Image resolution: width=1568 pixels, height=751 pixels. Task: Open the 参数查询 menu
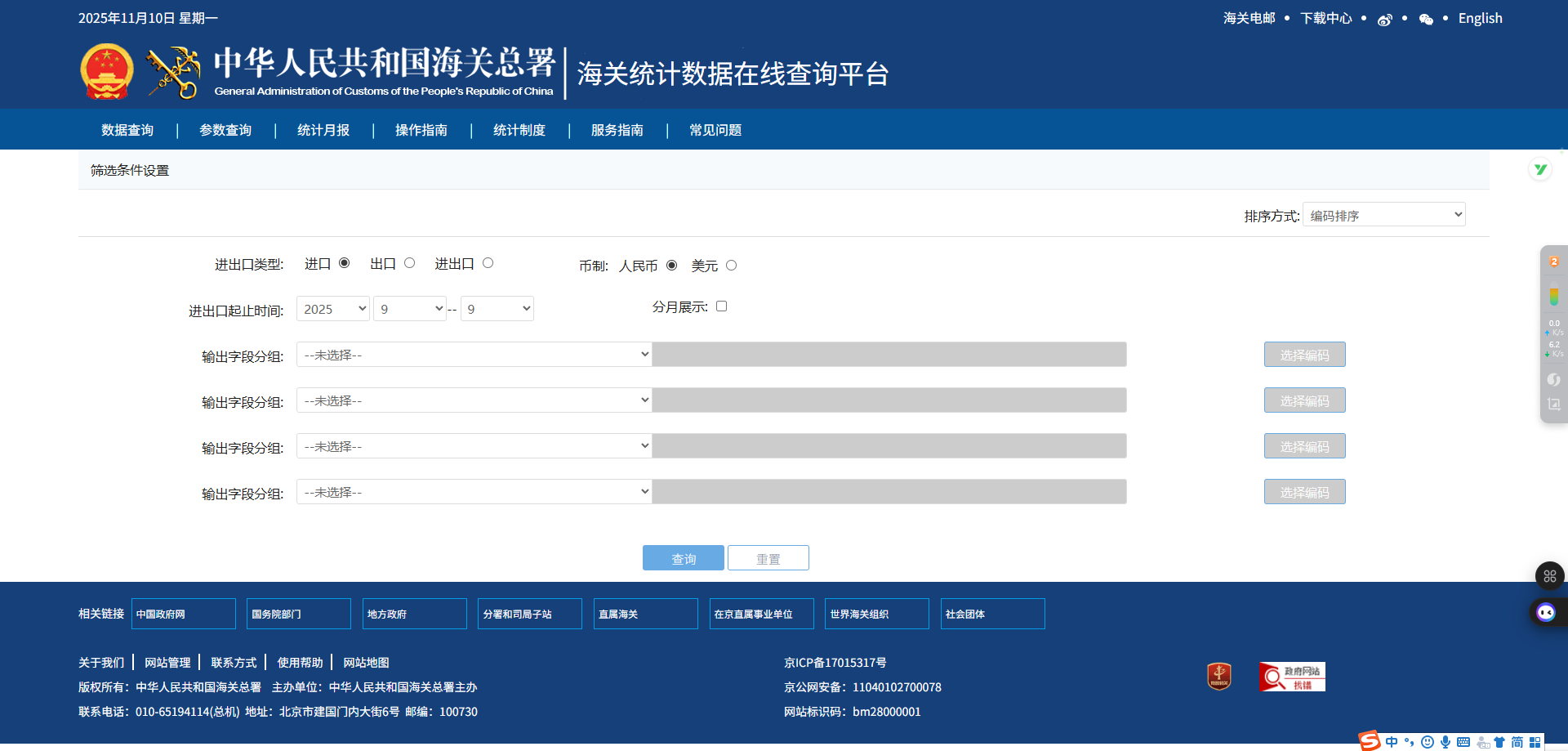click(225, 129)
